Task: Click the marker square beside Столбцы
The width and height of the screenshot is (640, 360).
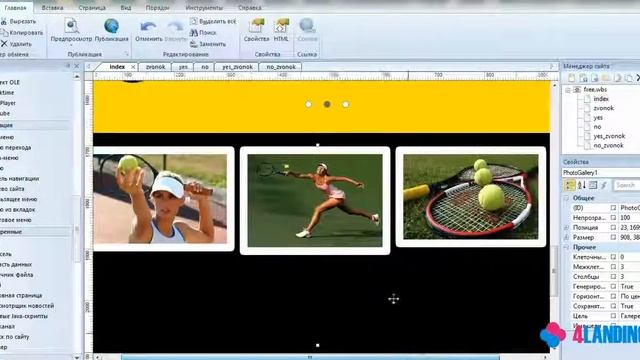Action: 613,276
